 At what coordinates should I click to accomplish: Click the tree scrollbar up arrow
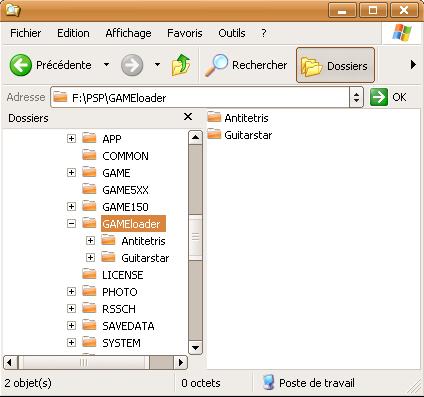point(195,137)
